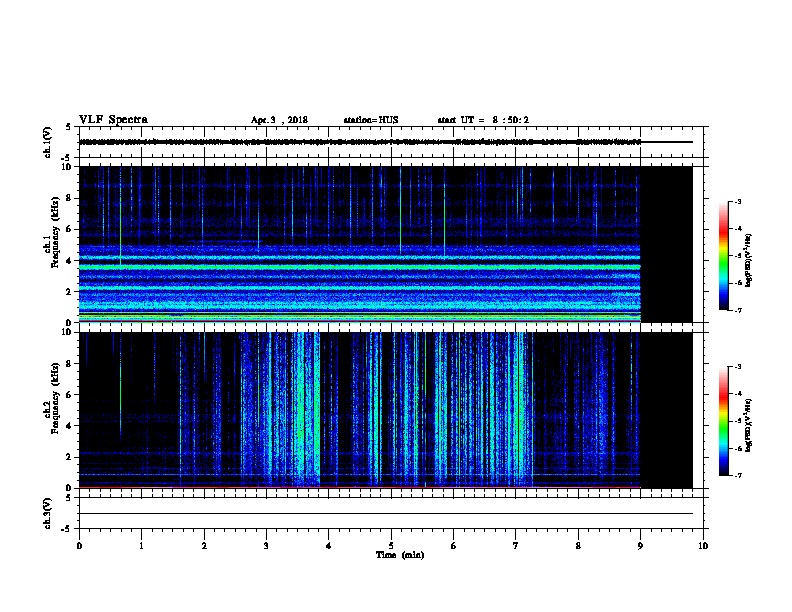The width and height of the screenshot is (792, 612).
Task: Click the "ch.3(V)" waveform axis label
Action: point(47,513)
